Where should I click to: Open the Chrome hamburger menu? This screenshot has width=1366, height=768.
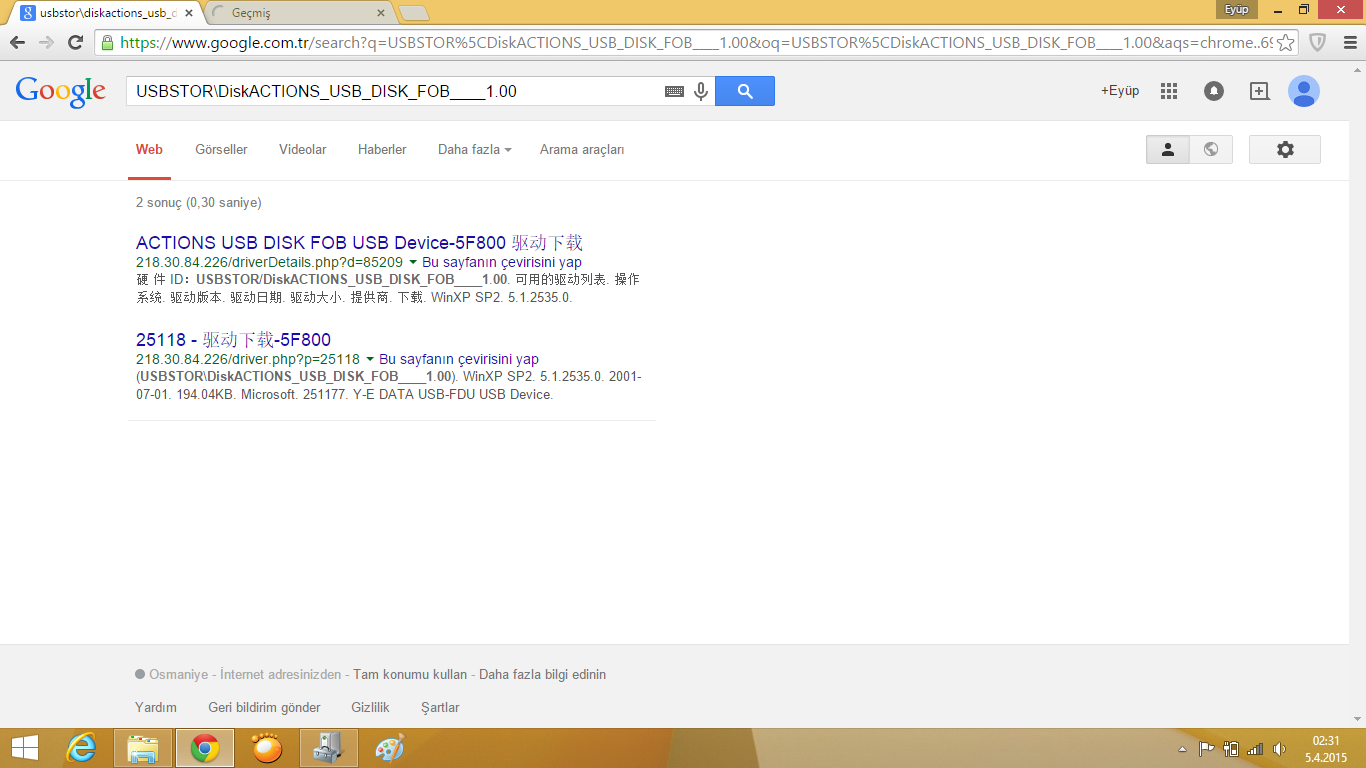(1348, 43)
